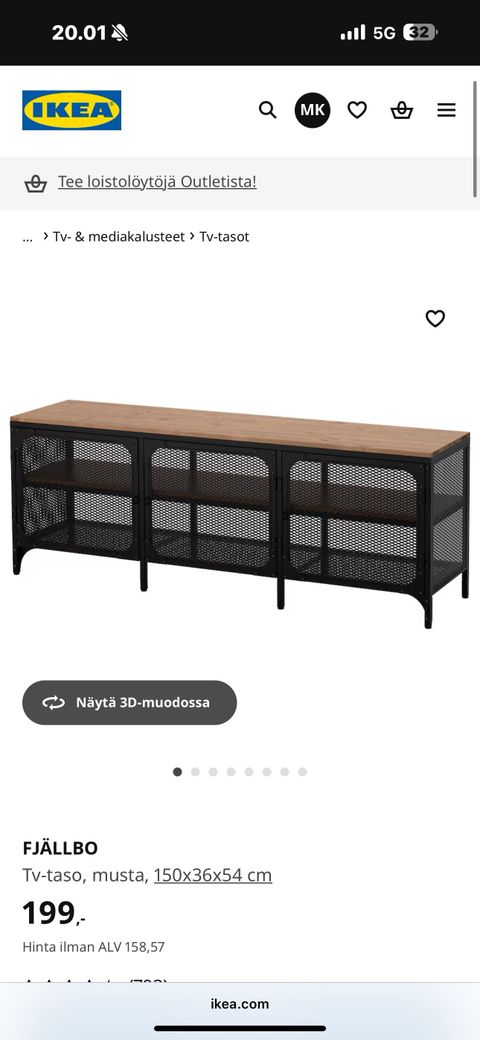Image resolution: width=480 pixels, height=1040 pixels.
Task: Follow Tee loistolöytöjä Outletista link
Action: (157, 182)
